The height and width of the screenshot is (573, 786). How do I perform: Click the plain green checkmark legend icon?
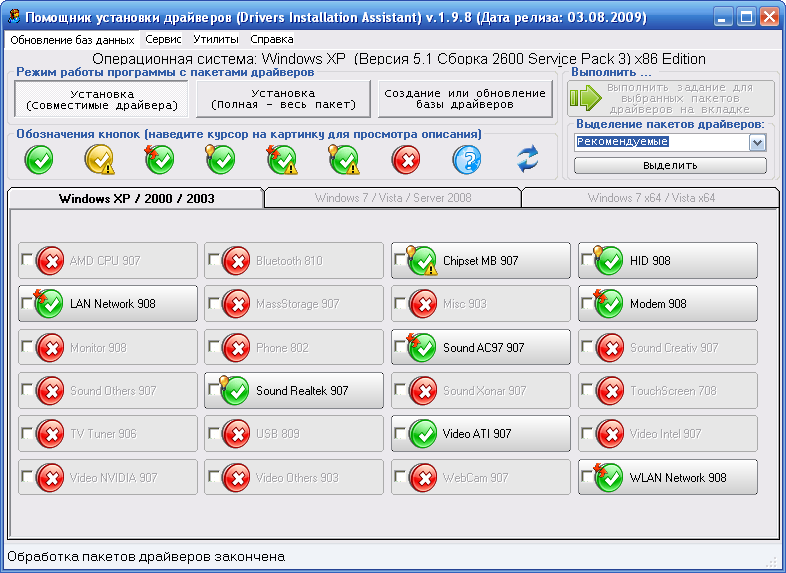tap(39, 160)
